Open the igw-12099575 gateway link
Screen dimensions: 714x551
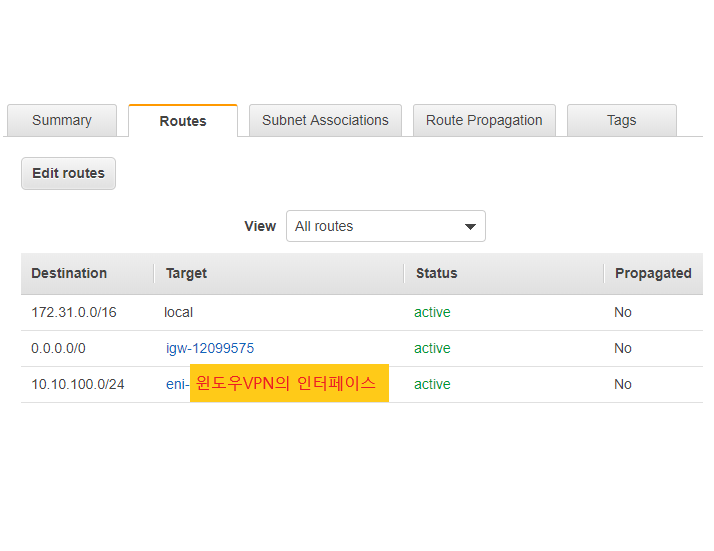coord(210,348)
